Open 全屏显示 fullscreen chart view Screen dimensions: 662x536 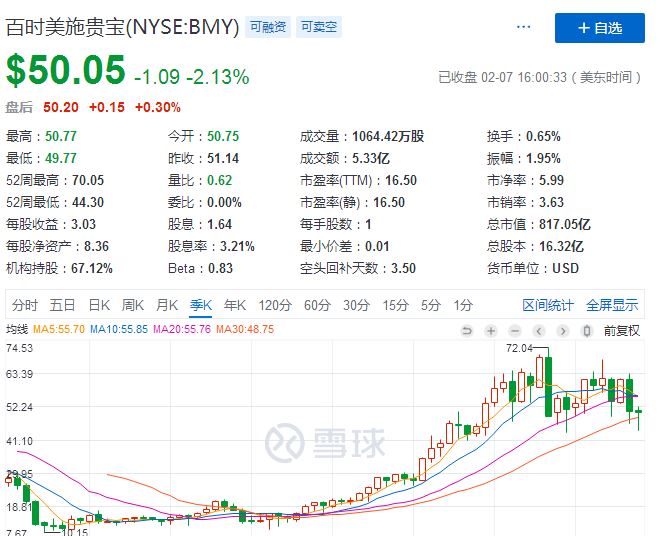coord(612,305)
